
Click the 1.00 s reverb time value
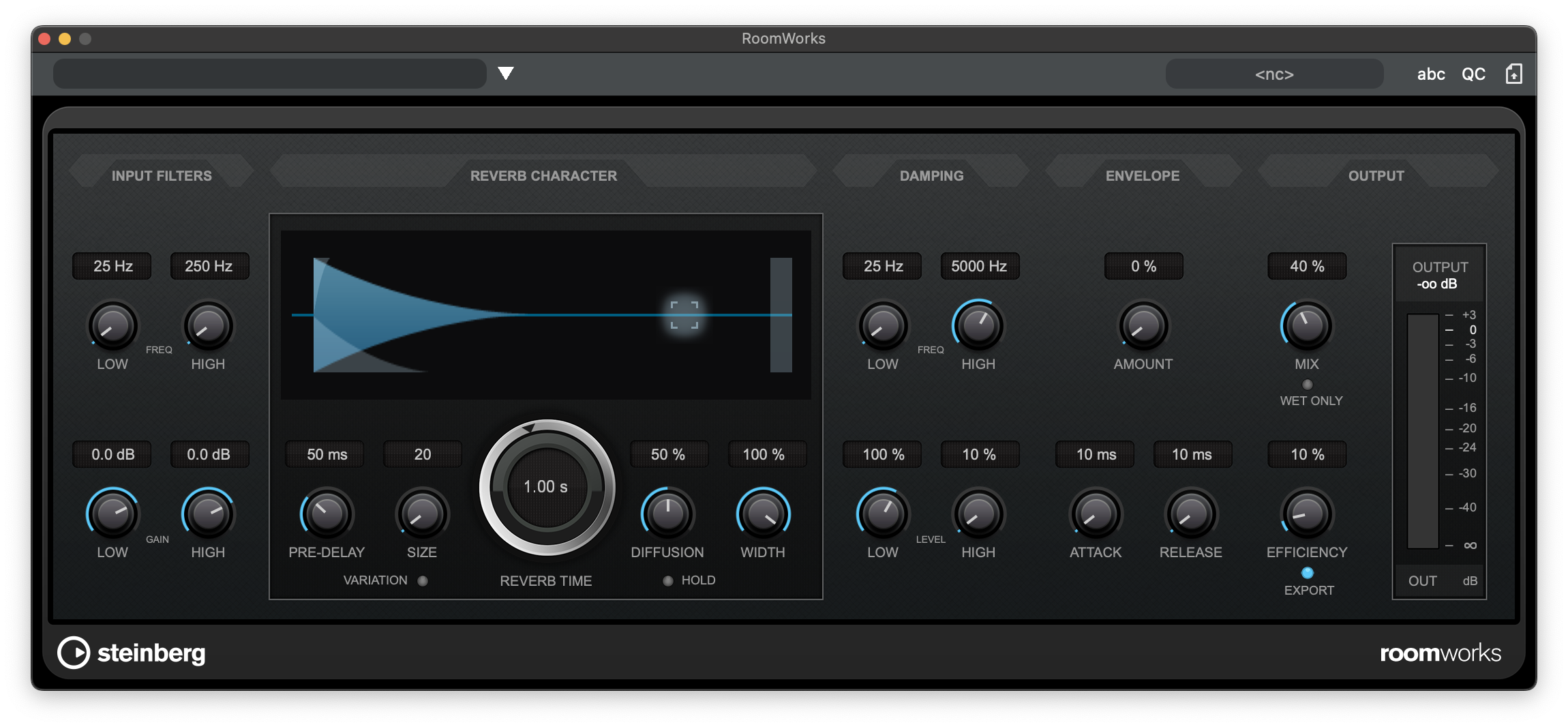545,487
